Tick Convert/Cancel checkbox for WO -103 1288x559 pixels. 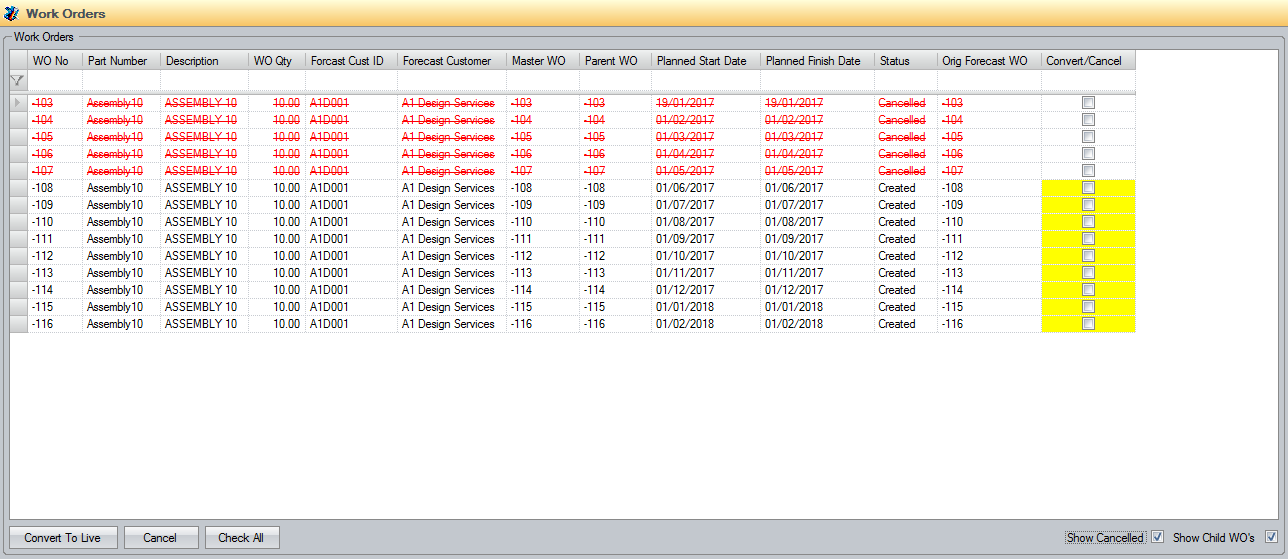[x=1088, y=103]
